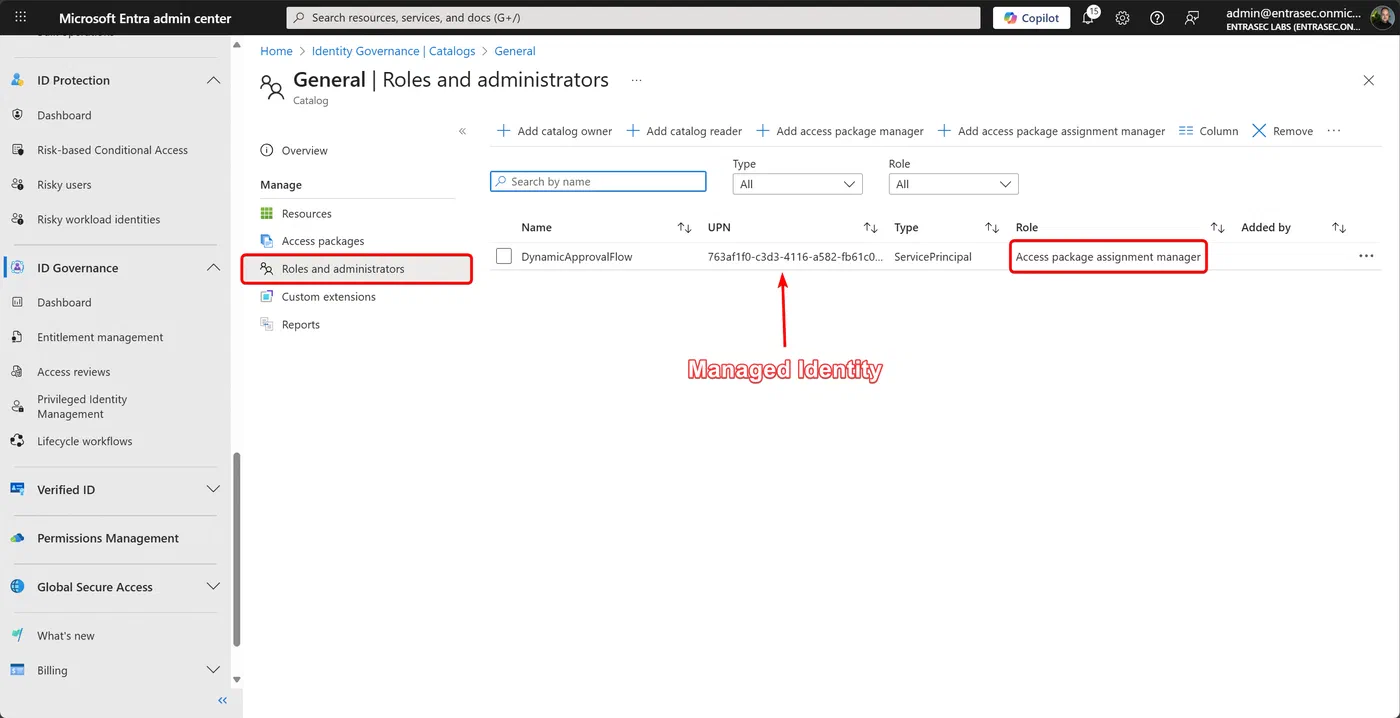Click Privileged Identity Management icon

17,406
